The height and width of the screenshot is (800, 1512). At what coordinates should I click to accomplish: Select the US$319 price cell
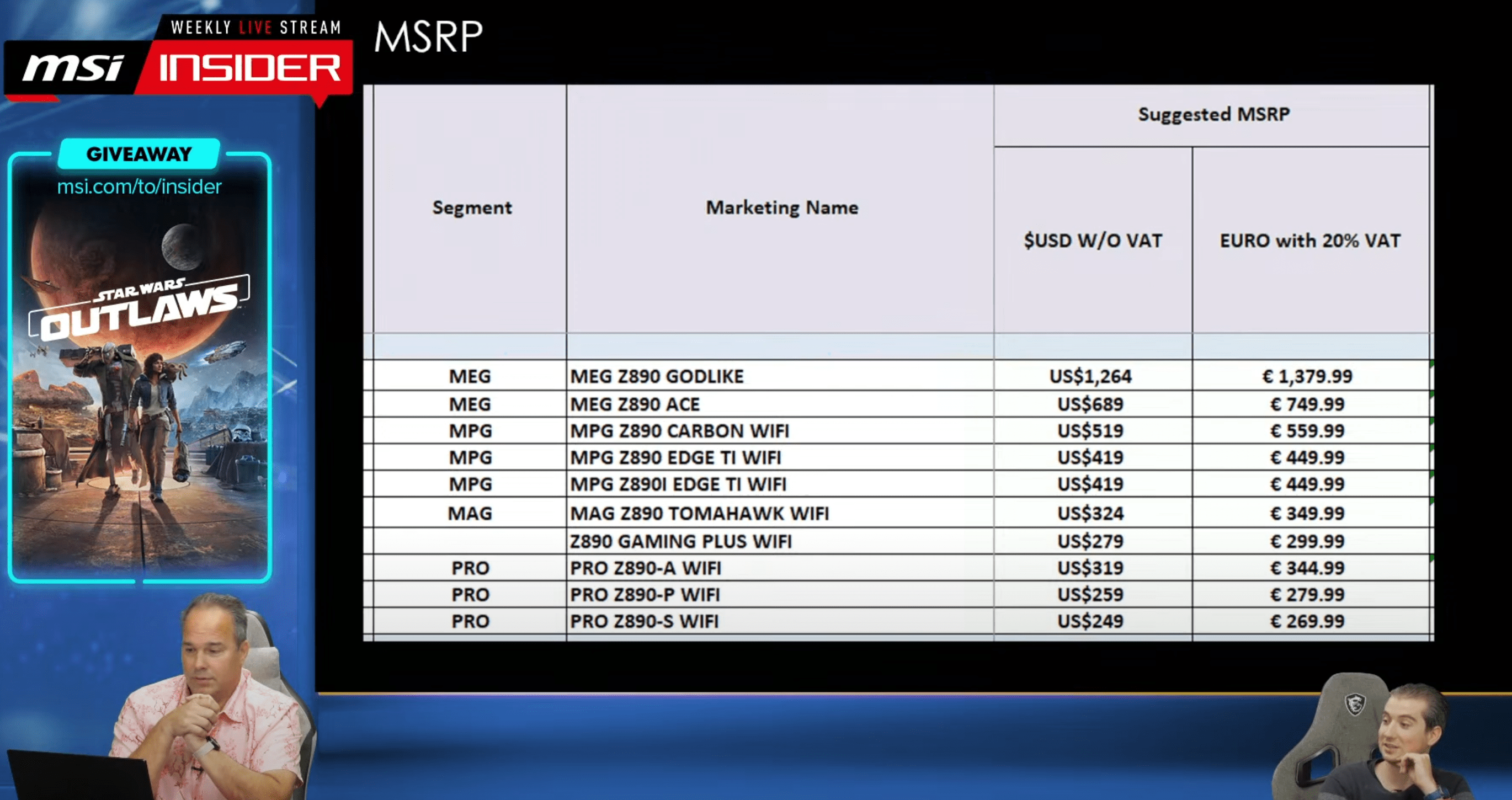1093,568
